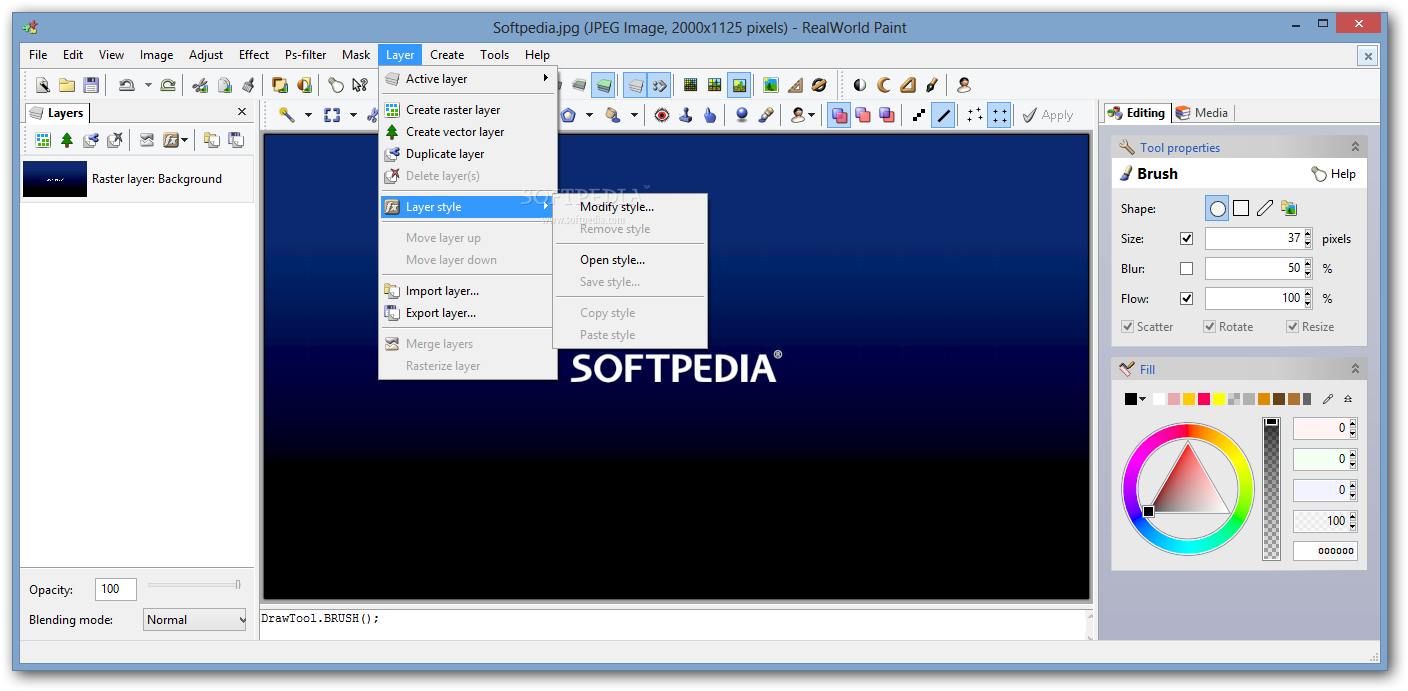Toggle the smooth line antialiasing button

pyautogui.click(x=943, y=115)
